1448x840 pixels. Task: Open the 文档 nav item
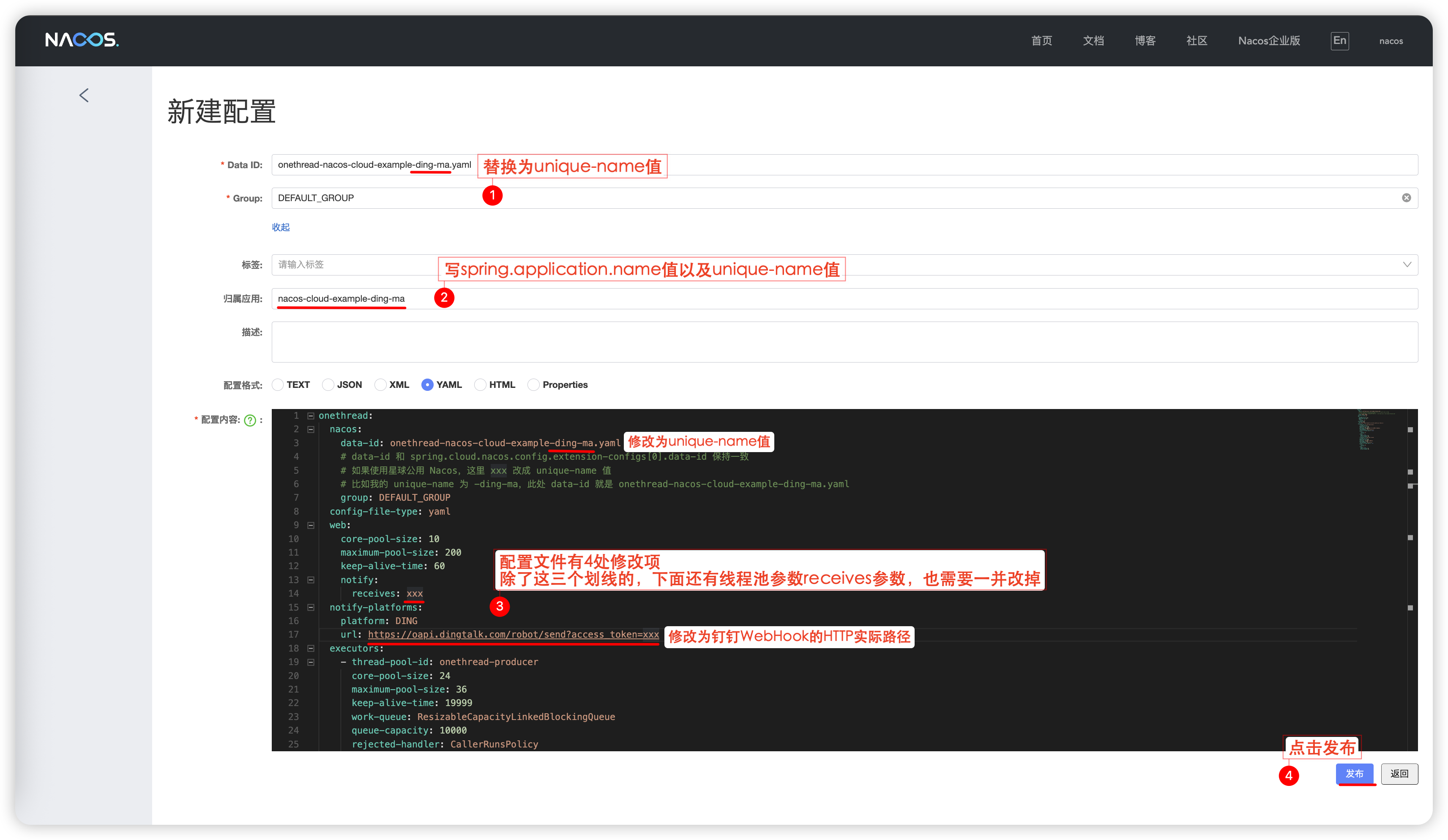1093,41
